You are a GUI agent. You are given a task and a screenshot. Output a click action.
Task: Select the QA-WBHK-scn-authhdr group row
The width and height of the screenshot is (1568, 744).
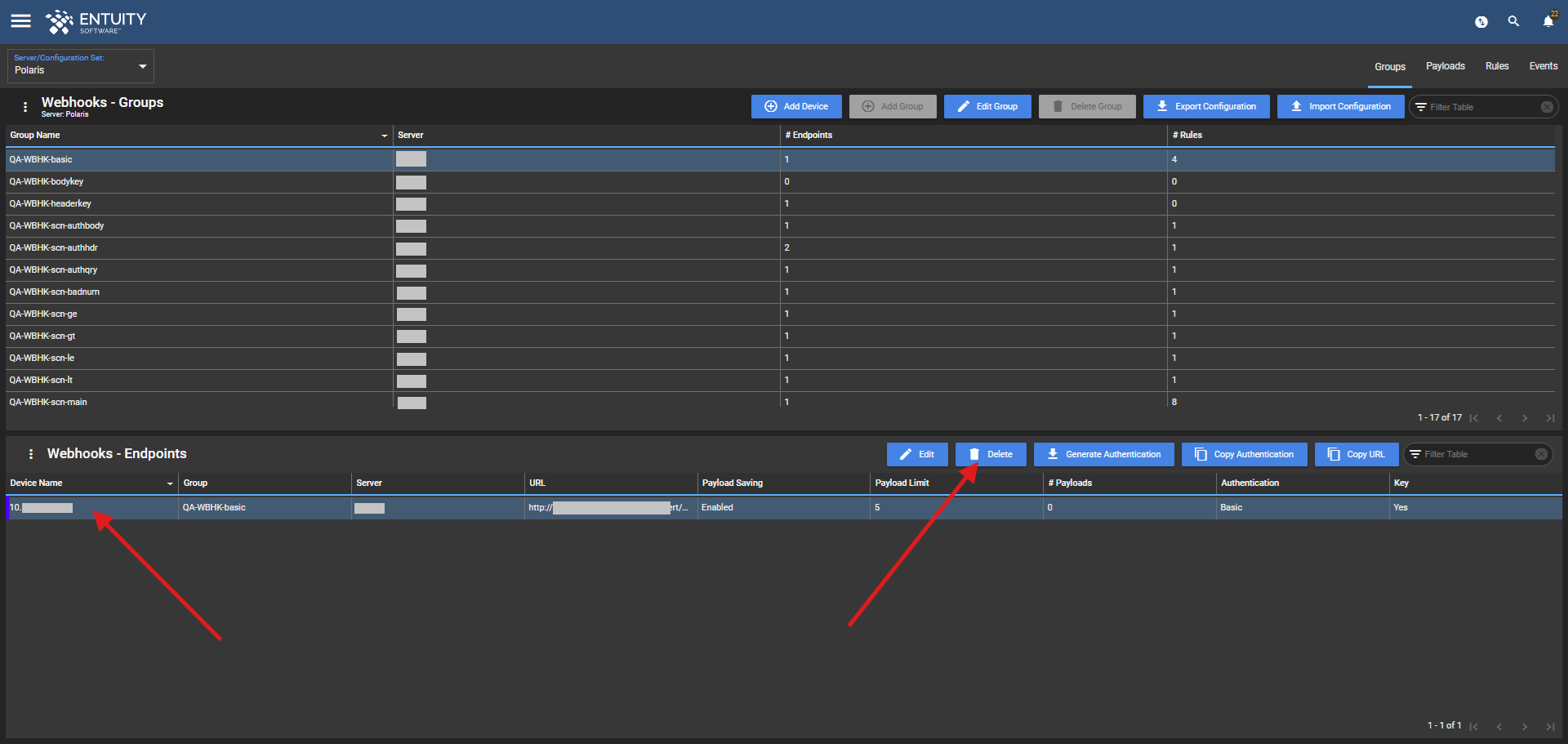pyautogui.click(x=780, y=248)
